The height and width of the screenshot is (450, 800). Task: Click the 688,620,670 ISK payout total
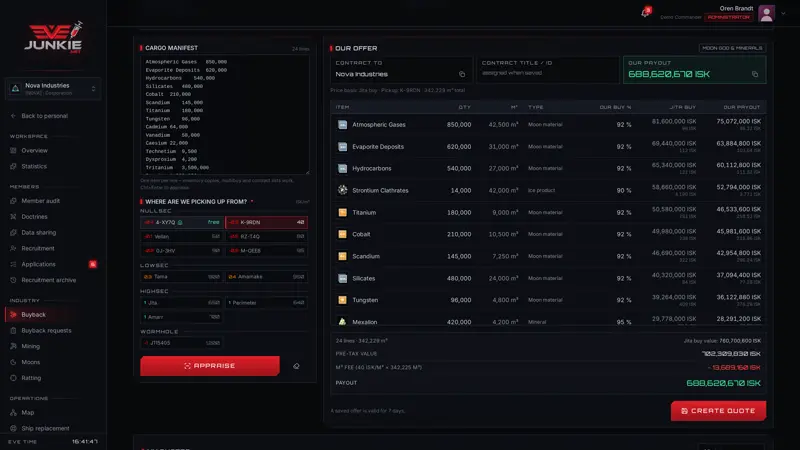[723, 383]
